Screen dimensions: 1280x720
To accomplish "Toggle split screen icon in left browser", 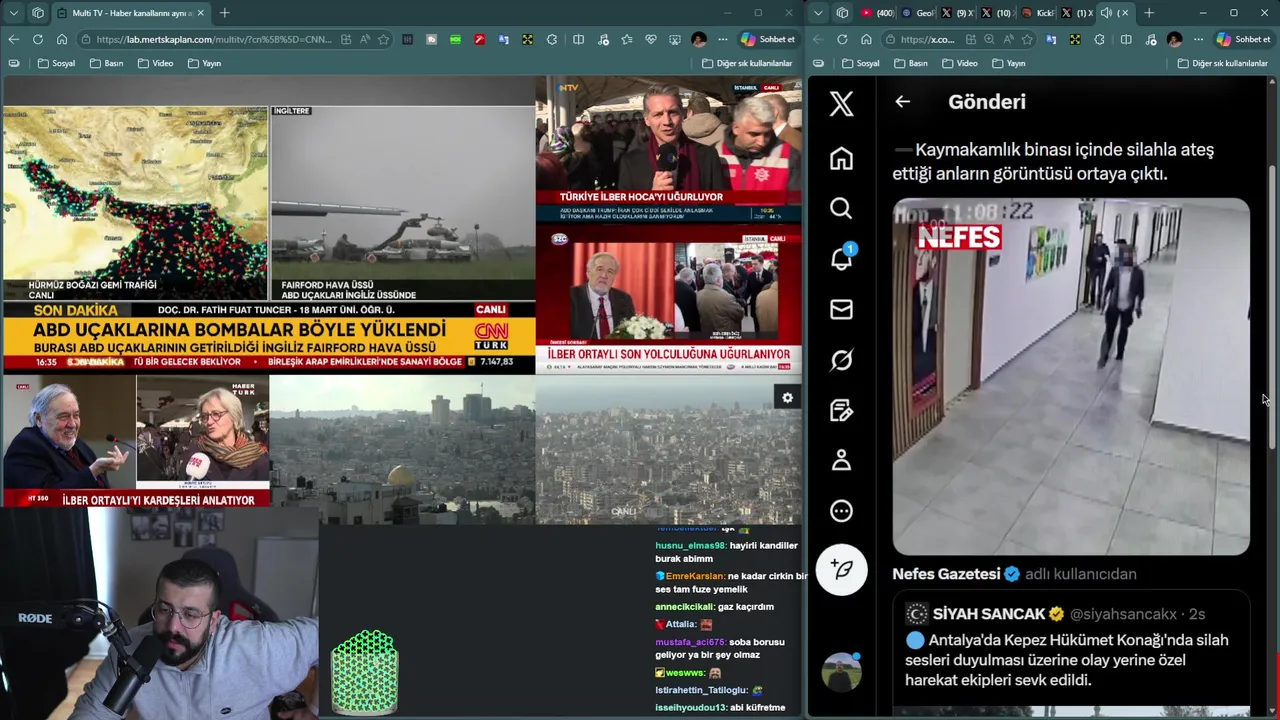I will click(x=578, y=39).
